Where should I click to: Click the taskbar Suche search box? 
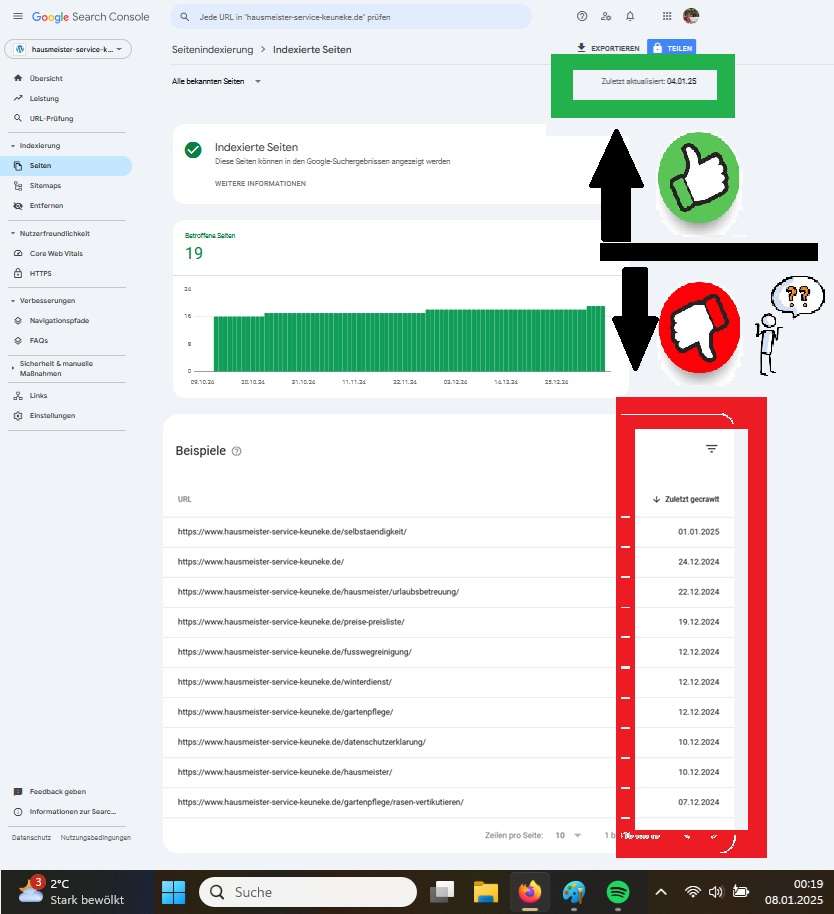(308, 892)
